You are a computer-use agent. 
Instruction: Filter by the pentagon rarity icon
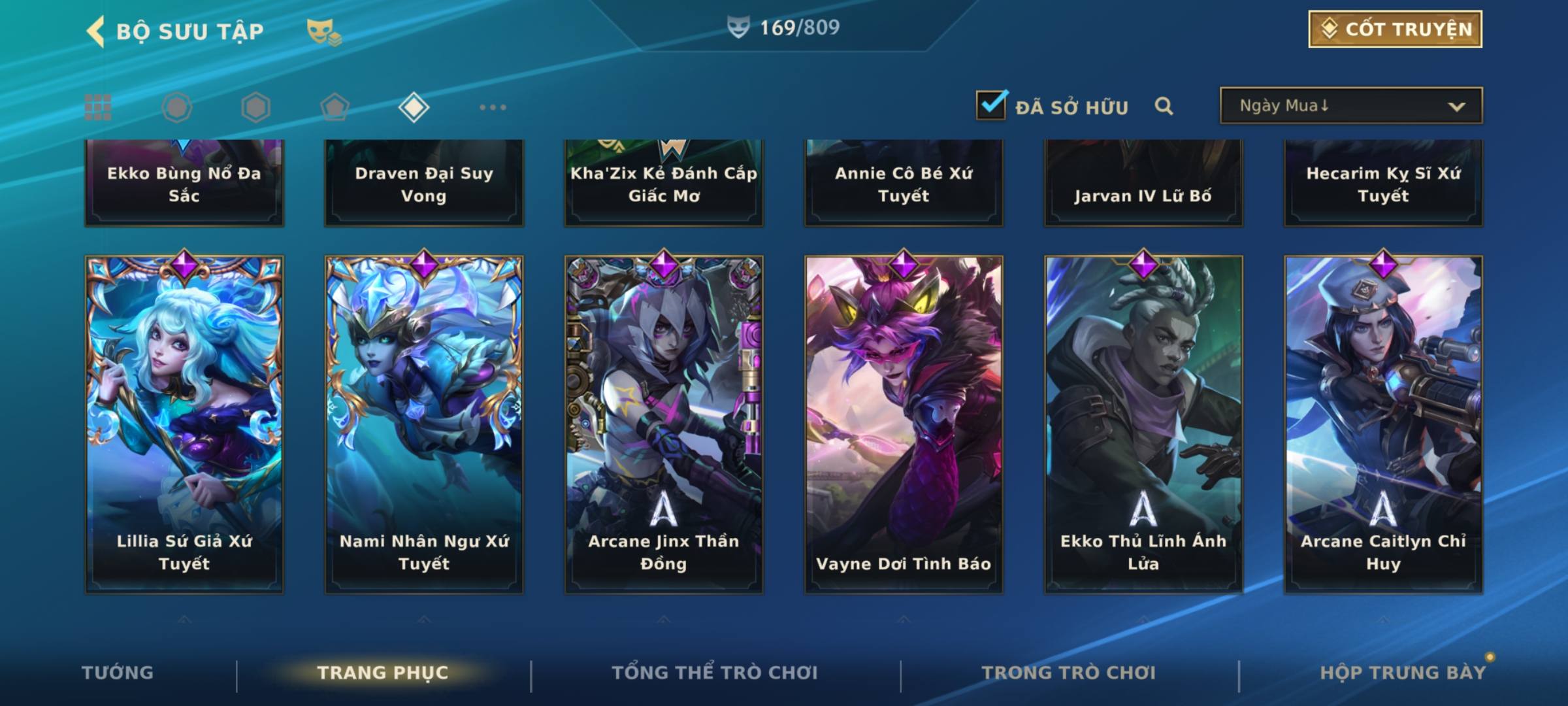pos(335,107)
